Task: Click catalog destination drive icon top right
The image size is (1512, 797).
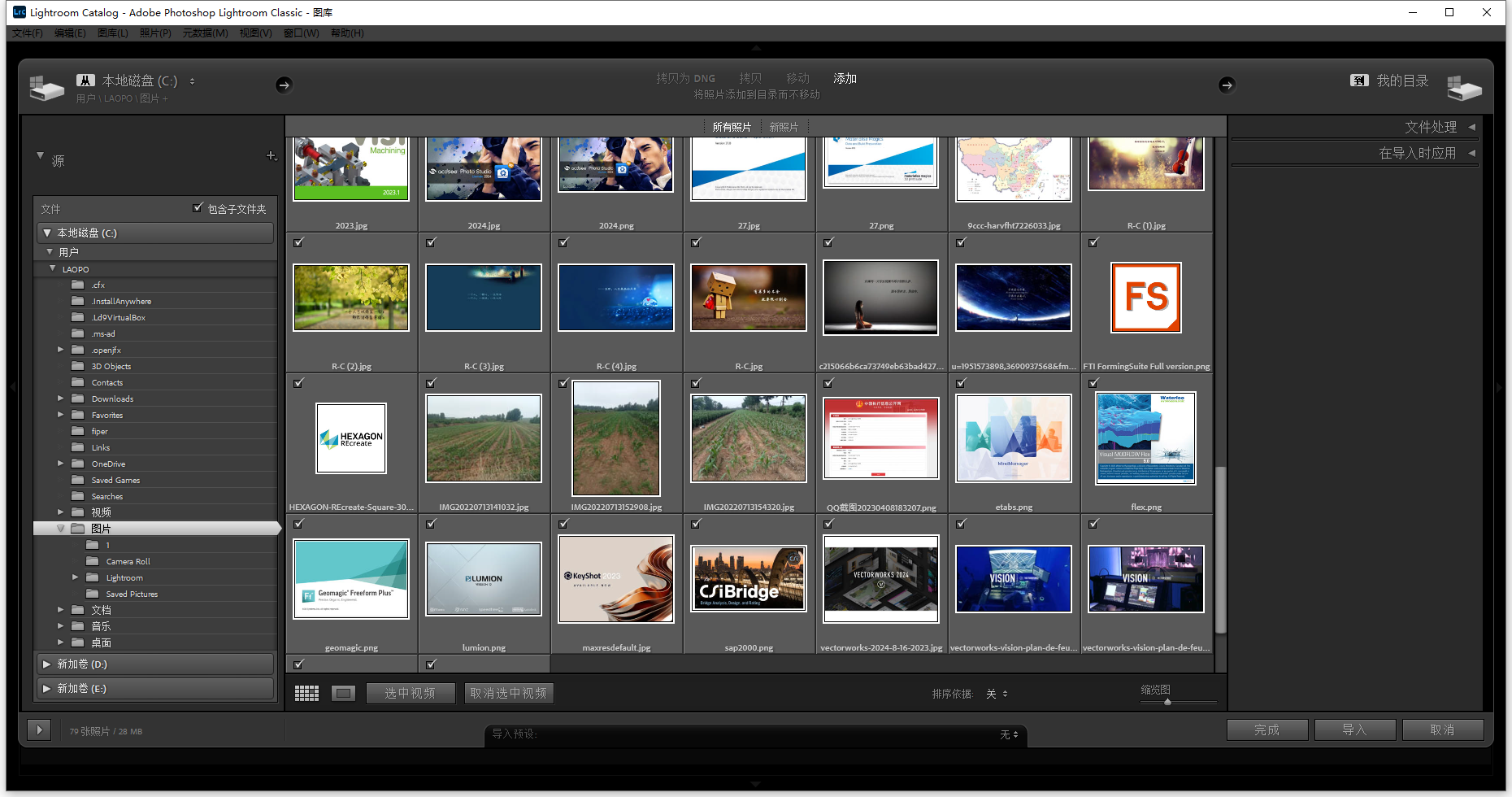Action: click(x=1464, y=88)
